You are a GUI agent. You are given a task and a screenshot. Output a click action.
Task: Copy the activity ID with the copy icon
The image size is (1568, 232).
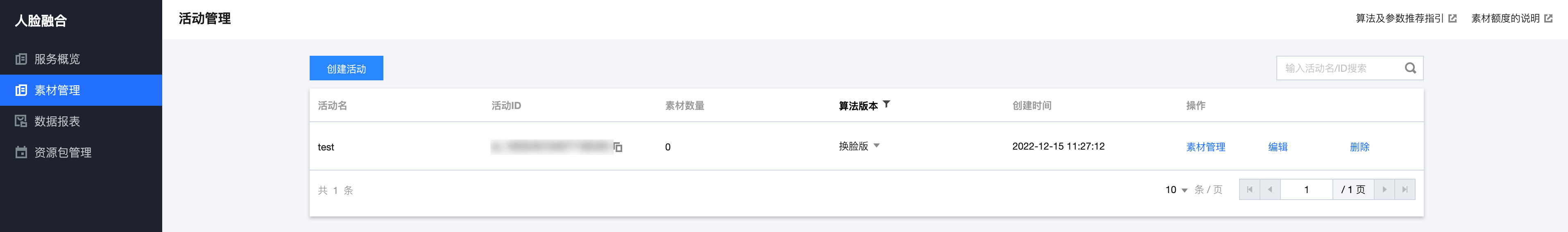tap(618, 148)
